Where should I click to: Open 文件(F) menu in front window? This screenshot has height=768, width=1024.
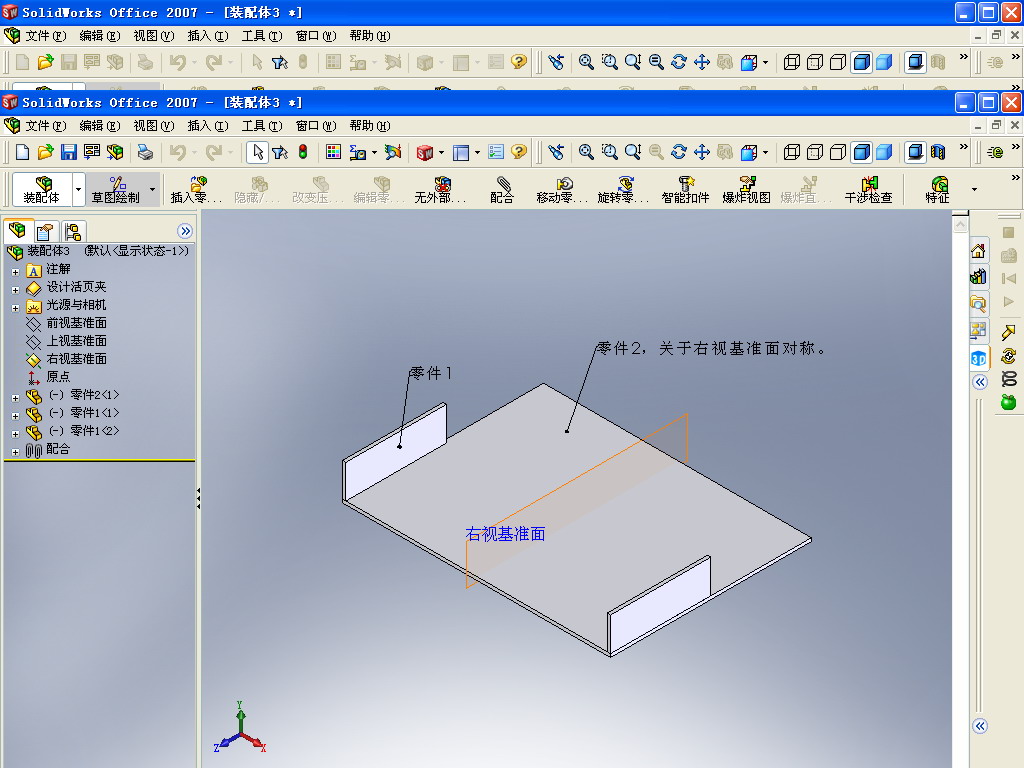46,125
